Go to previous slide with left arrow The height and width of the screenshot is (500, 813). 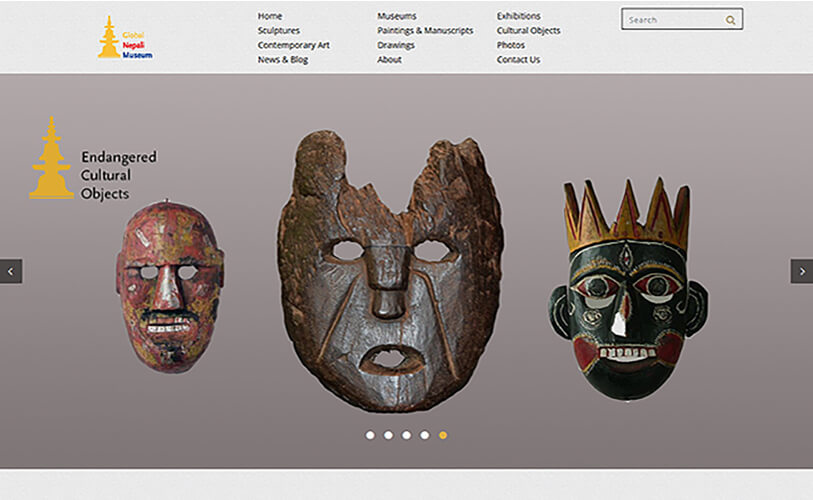click(11, 271)
